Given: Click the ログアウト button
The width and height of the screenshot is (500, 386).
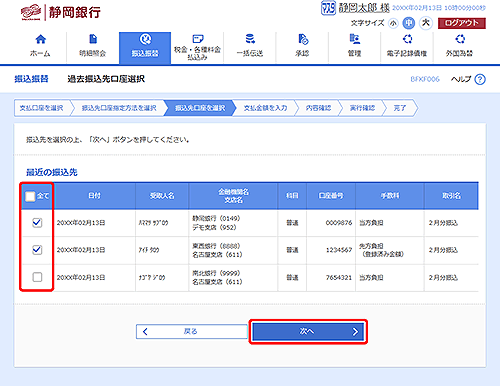Looking at the screenshot, I should click(x=462, y=23).
